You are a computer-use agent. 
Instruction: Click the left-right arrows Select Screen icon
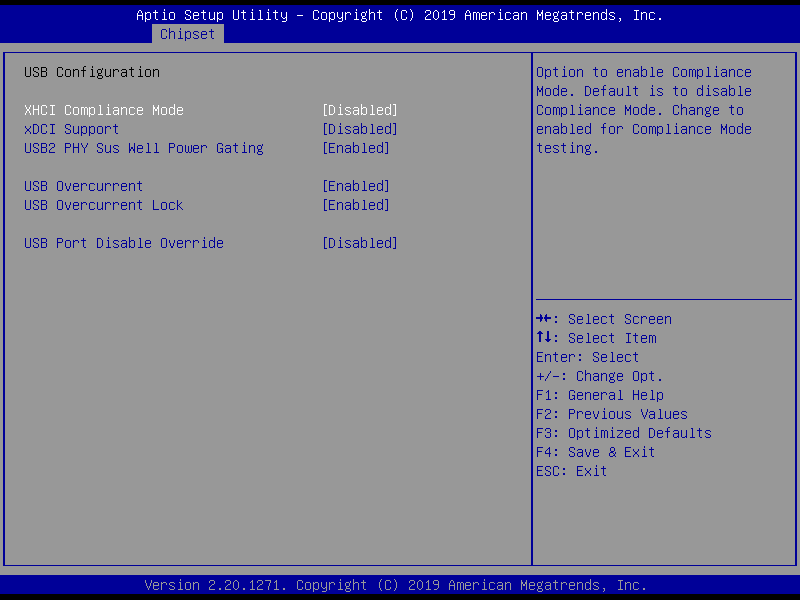[x=544, y=319]
